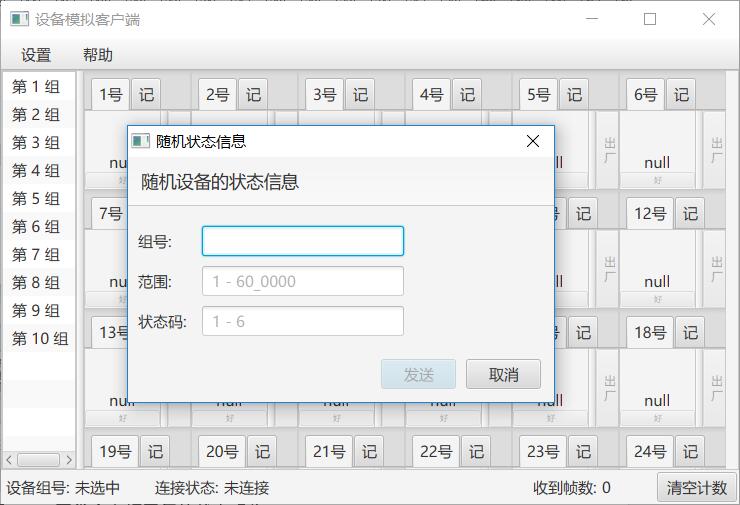
Task: Click the 清空计数 button
Action: click(697, 488)
